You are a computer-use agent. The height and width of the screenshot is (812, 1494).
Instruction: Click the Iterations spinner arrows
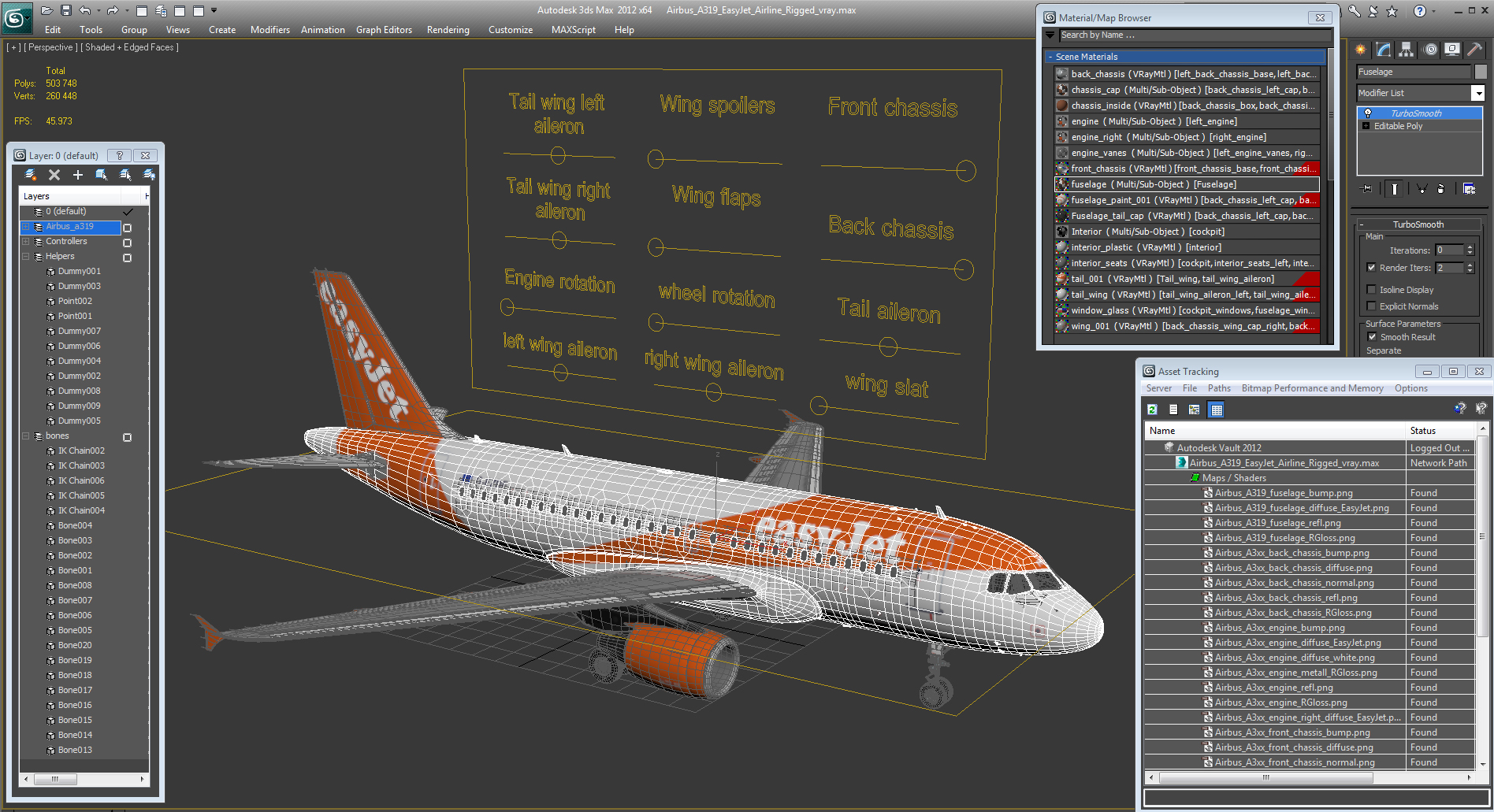click(x=1470, y=250)
